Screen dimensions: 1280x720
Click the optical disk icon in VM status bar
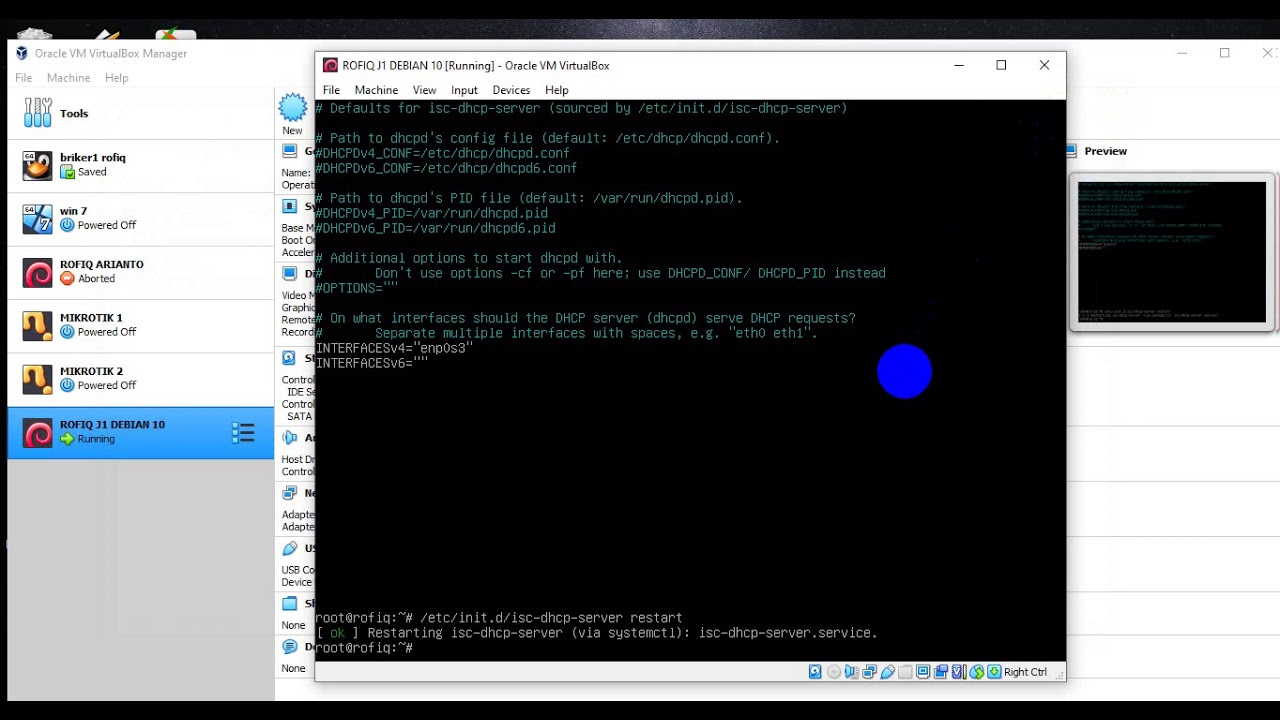click(x=834, y=672)
